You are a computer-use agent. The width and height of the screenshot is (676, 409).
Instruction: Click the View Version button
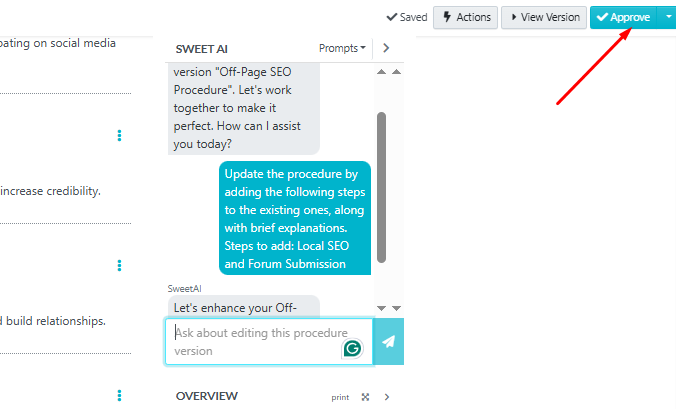tap(544, 18)
